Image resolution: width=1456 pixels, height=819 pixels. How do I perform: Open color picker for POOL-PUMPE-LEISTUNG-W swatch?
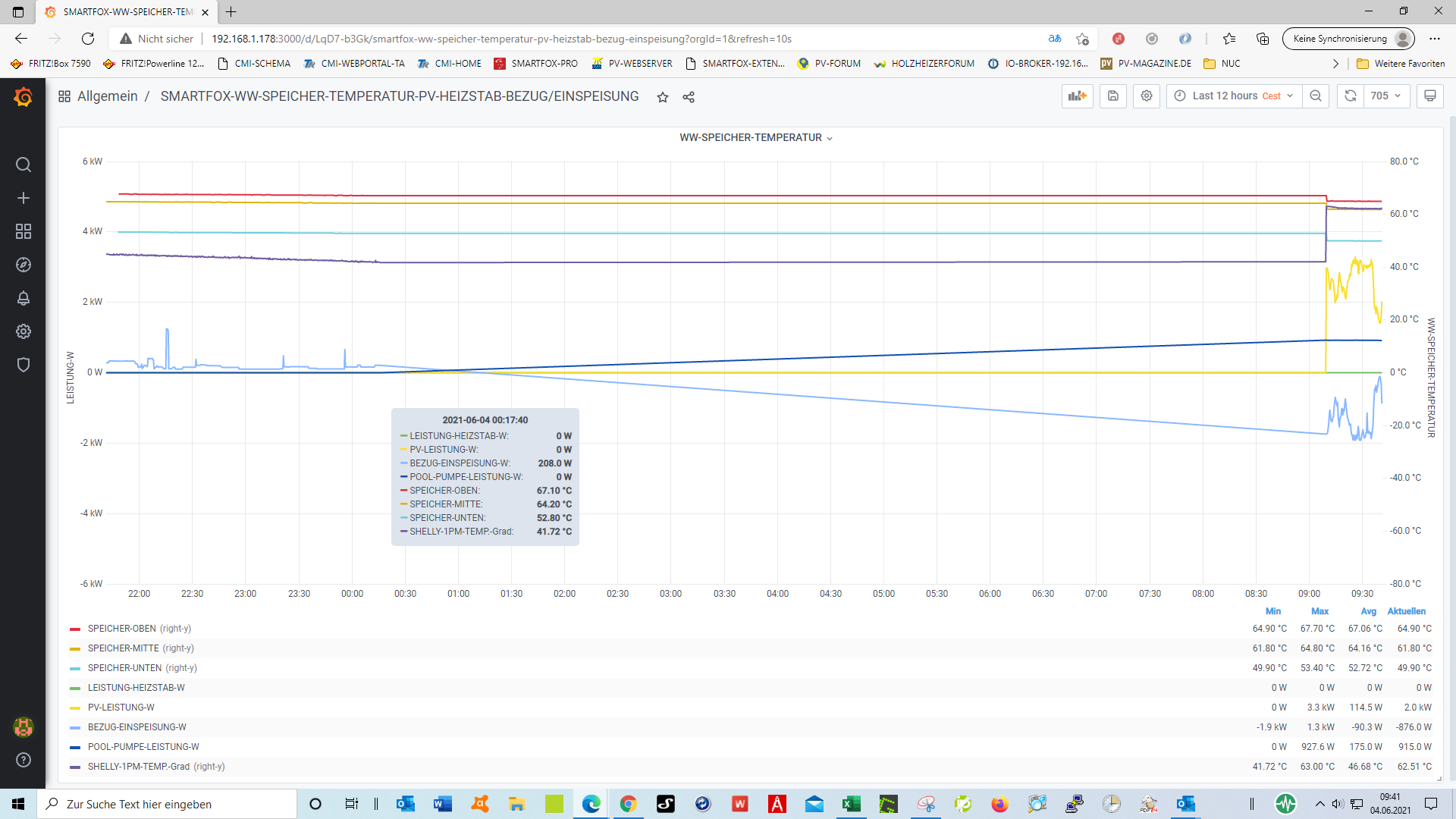coord(75,748)
